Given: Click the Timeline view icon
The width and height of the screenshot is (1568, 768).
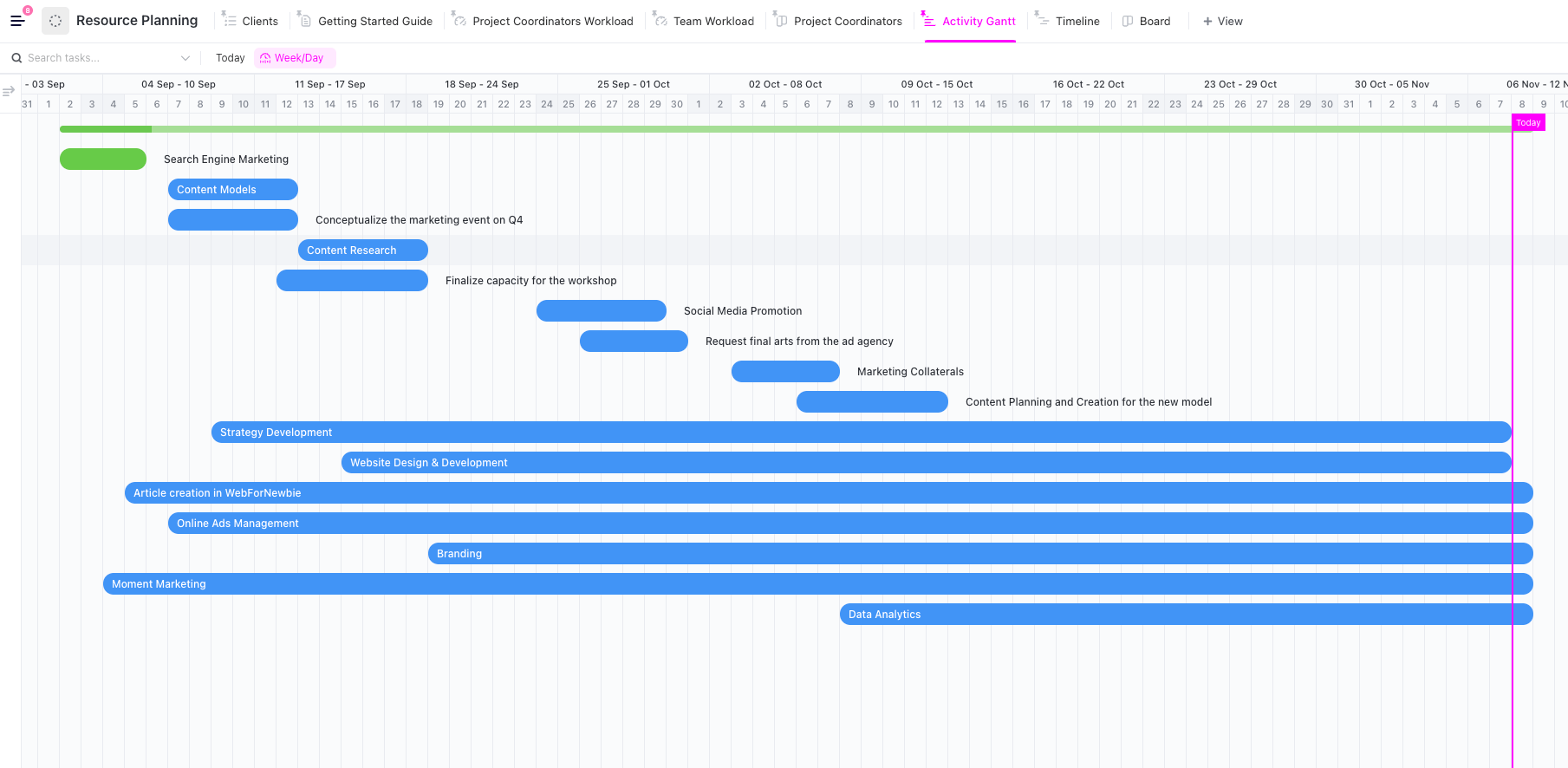Looking at the screenshot, I should (x=1042, y=20).
